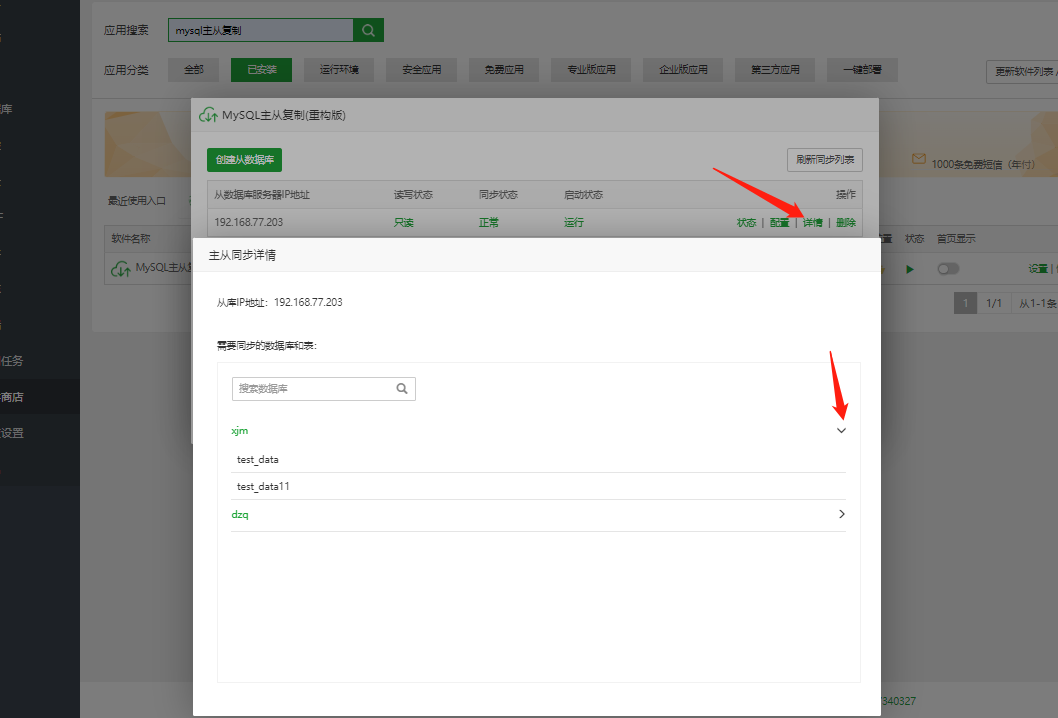Click the 同步状态 column header
1058x718 pixels.
click(x=498, y=195)
